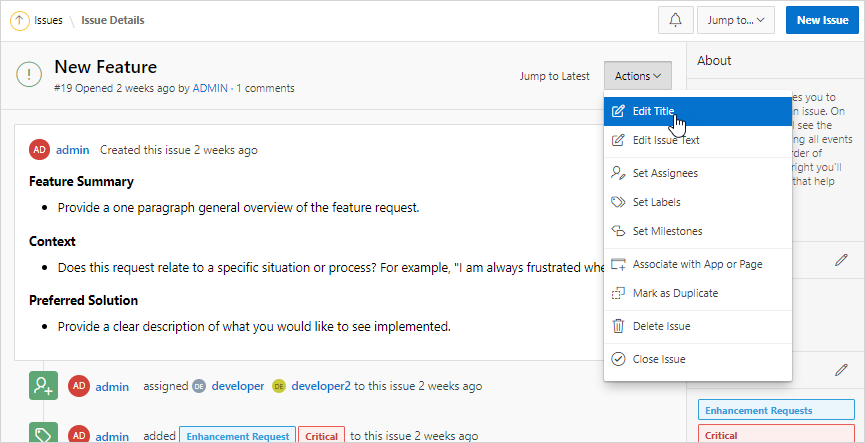Collapse the Actions dropdown menu

pos(638,76)
